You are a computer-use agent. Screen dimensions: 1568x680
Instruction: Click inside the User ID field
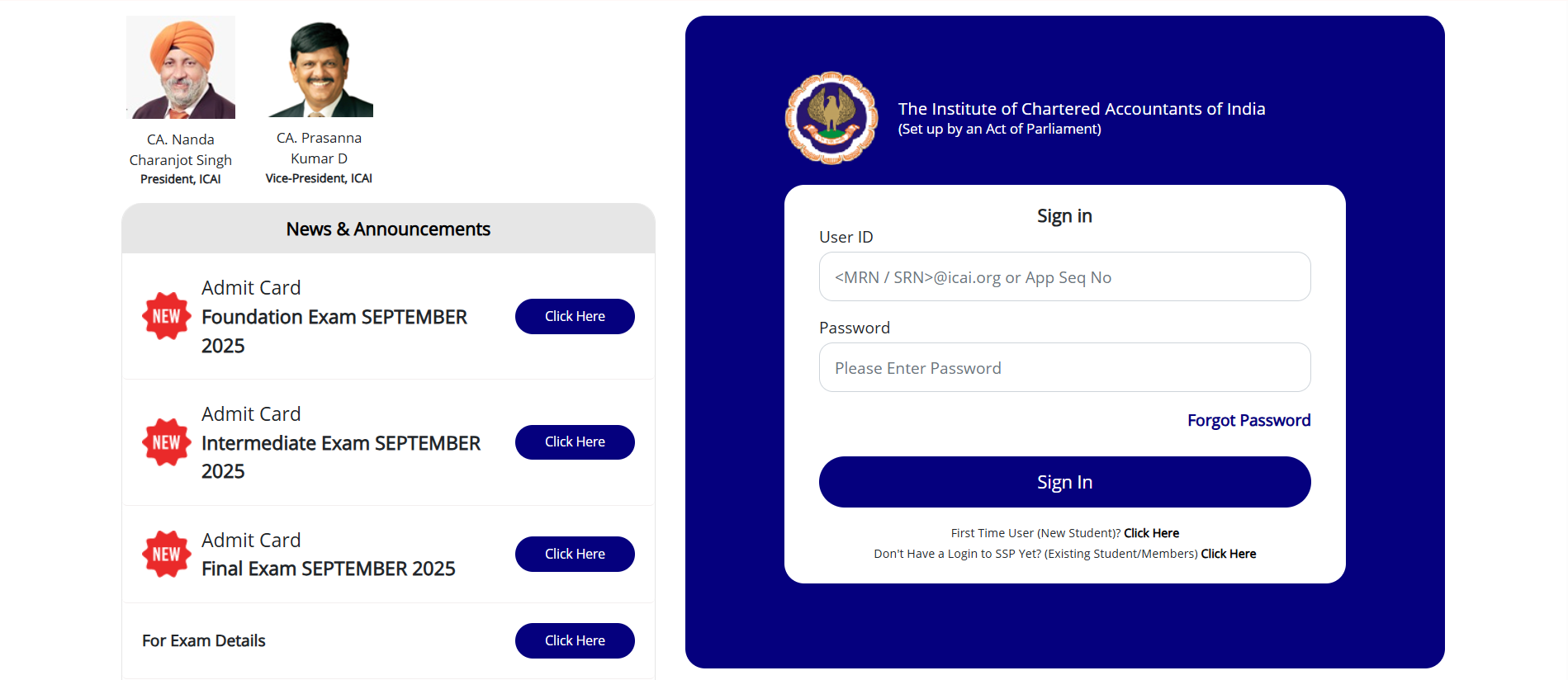[x=1063, y=276]
